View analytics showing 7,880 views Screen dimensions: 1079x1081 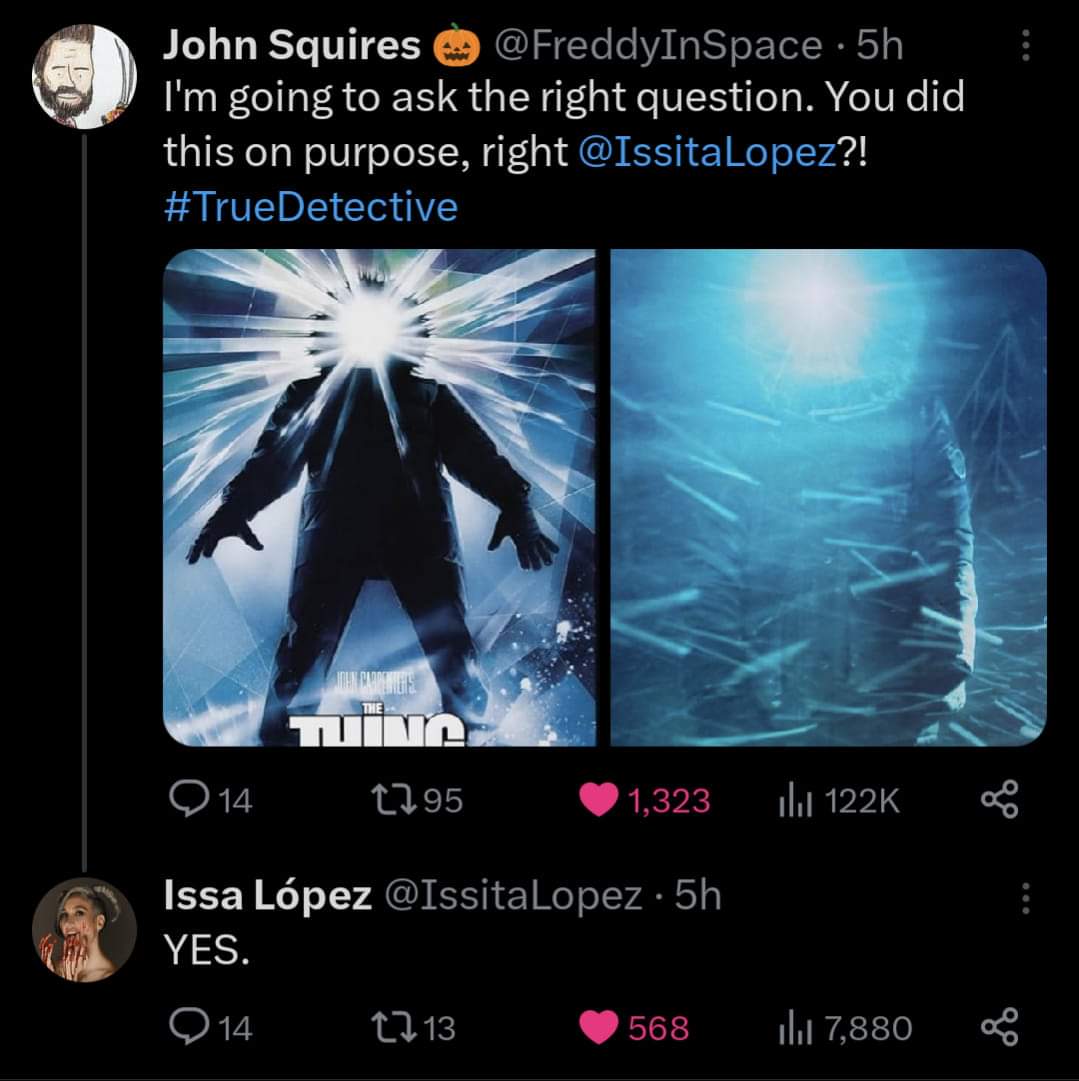pyautogui.click(x=792, y=1027)
